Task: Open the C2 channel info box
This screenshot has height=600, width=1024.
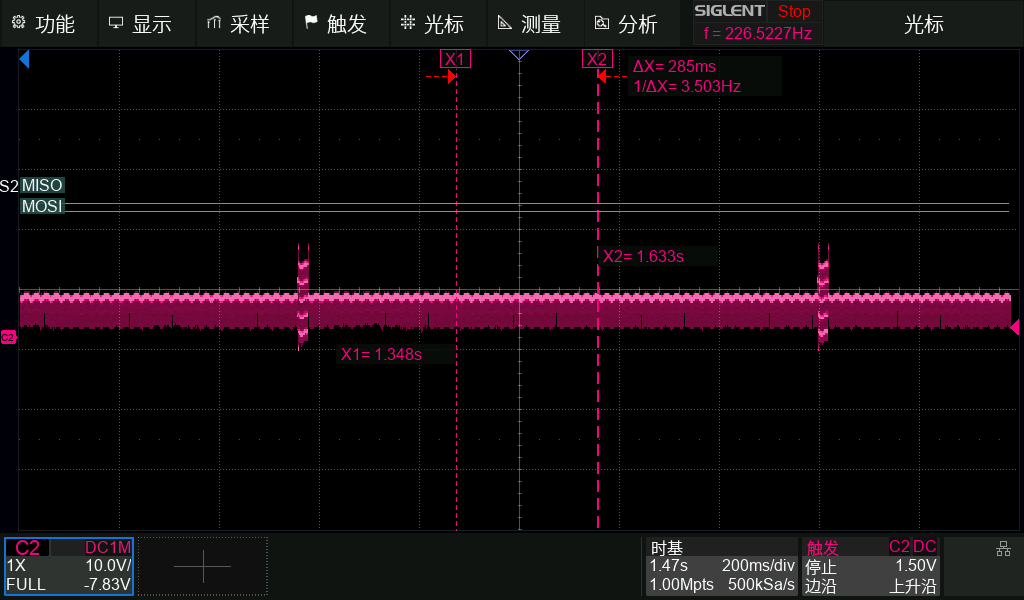Action: 69,566
